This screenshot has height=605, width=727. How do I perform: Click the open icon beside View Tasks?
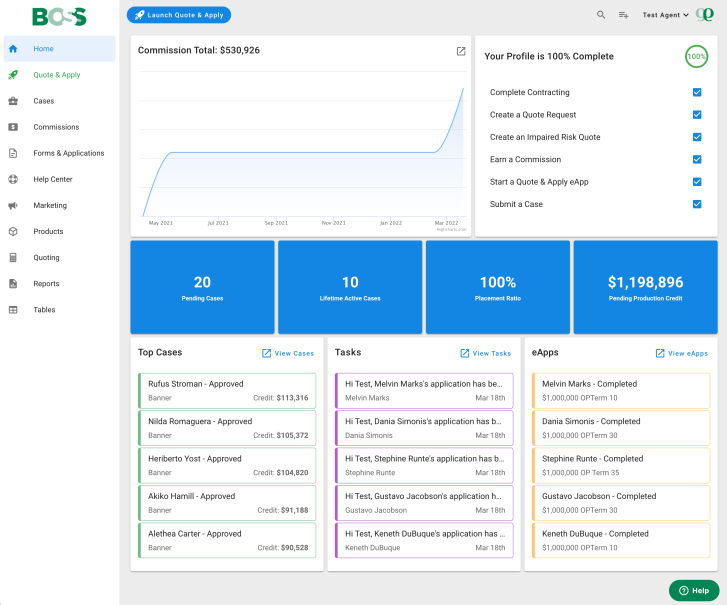click(x=465, y=353)
